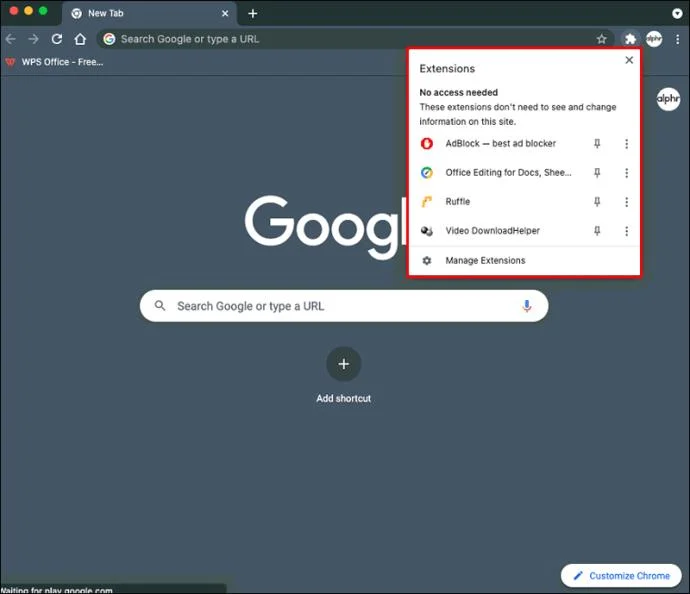Click the tab search dropdown arrow
The image size is (690, 594).
point(677,14)
